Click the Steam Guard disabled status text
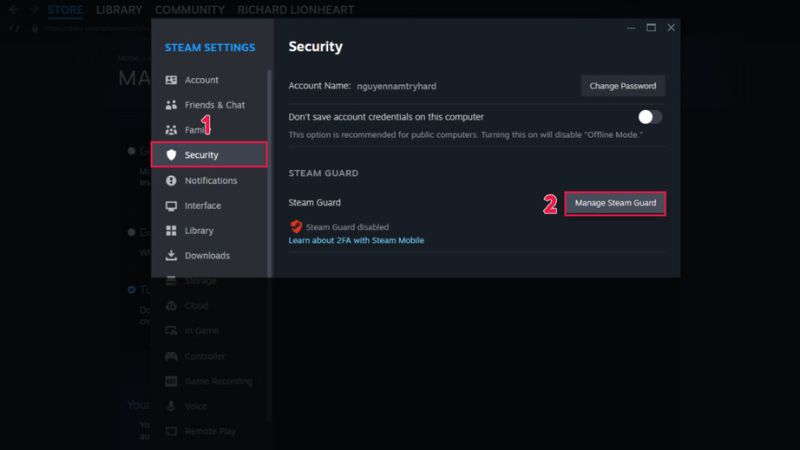The width and height of the screenshot is (800, 450). [347, 227]
